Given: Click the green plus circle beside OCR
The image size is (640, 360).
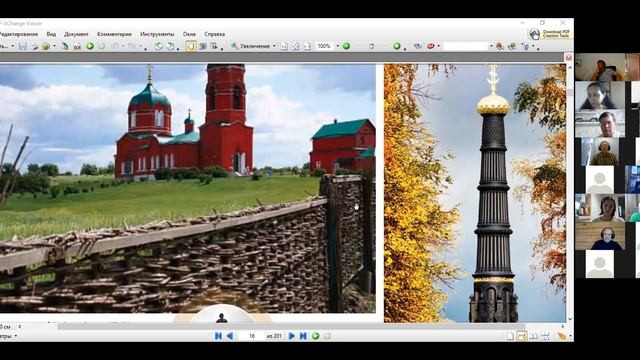Looking at the screenshot, I should 90,46.
